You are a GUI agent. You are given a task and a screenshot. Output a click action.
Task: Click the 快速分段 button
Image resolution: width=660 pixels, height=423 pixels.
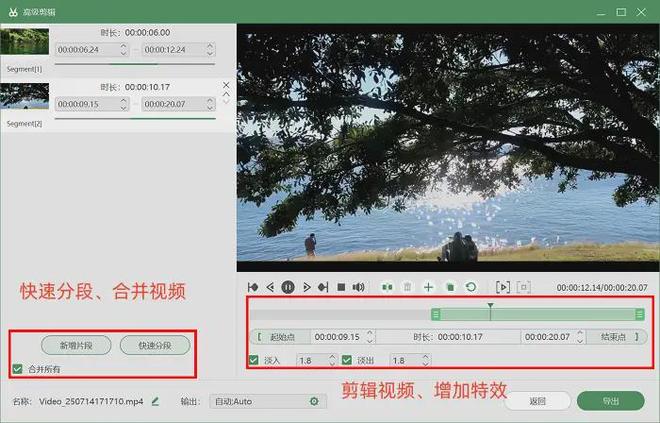pos(155,345)
